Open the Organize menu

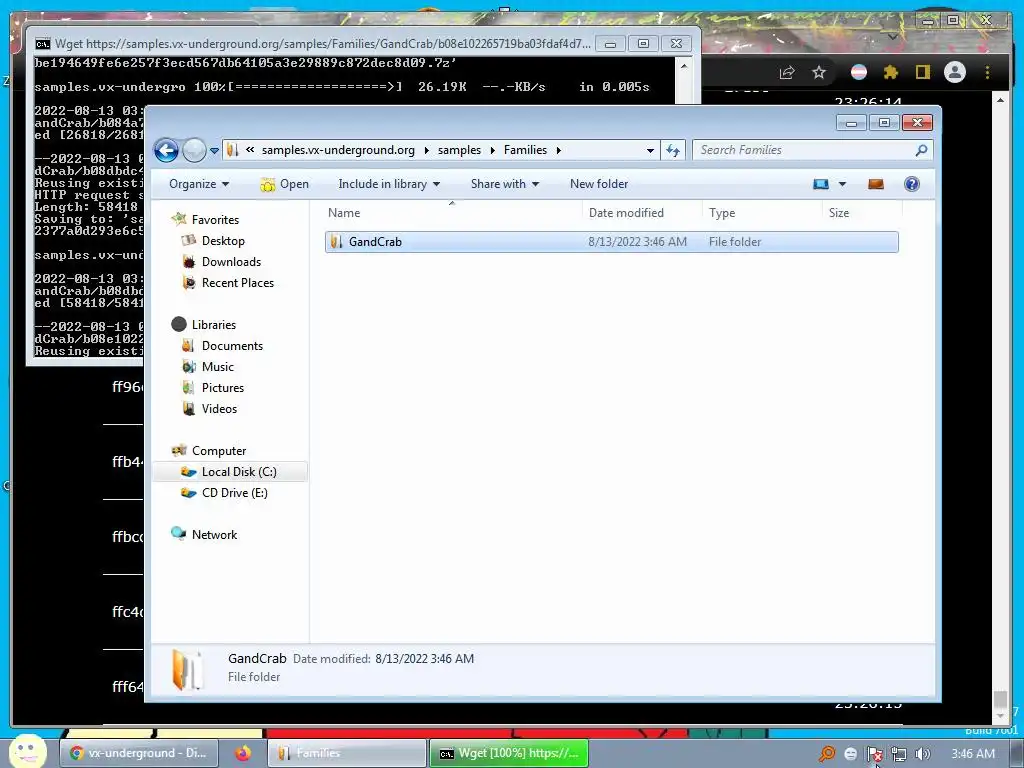coord(199,184)
